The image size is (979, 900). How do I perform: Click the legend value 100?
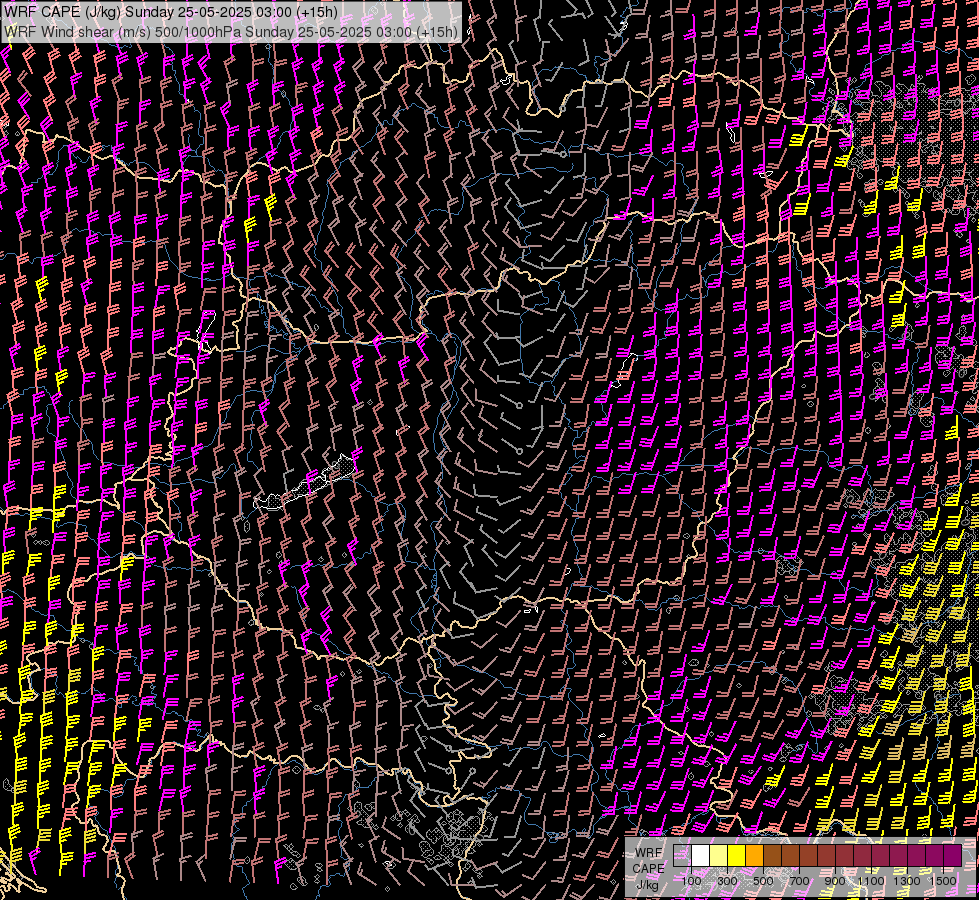pos(691,881)
